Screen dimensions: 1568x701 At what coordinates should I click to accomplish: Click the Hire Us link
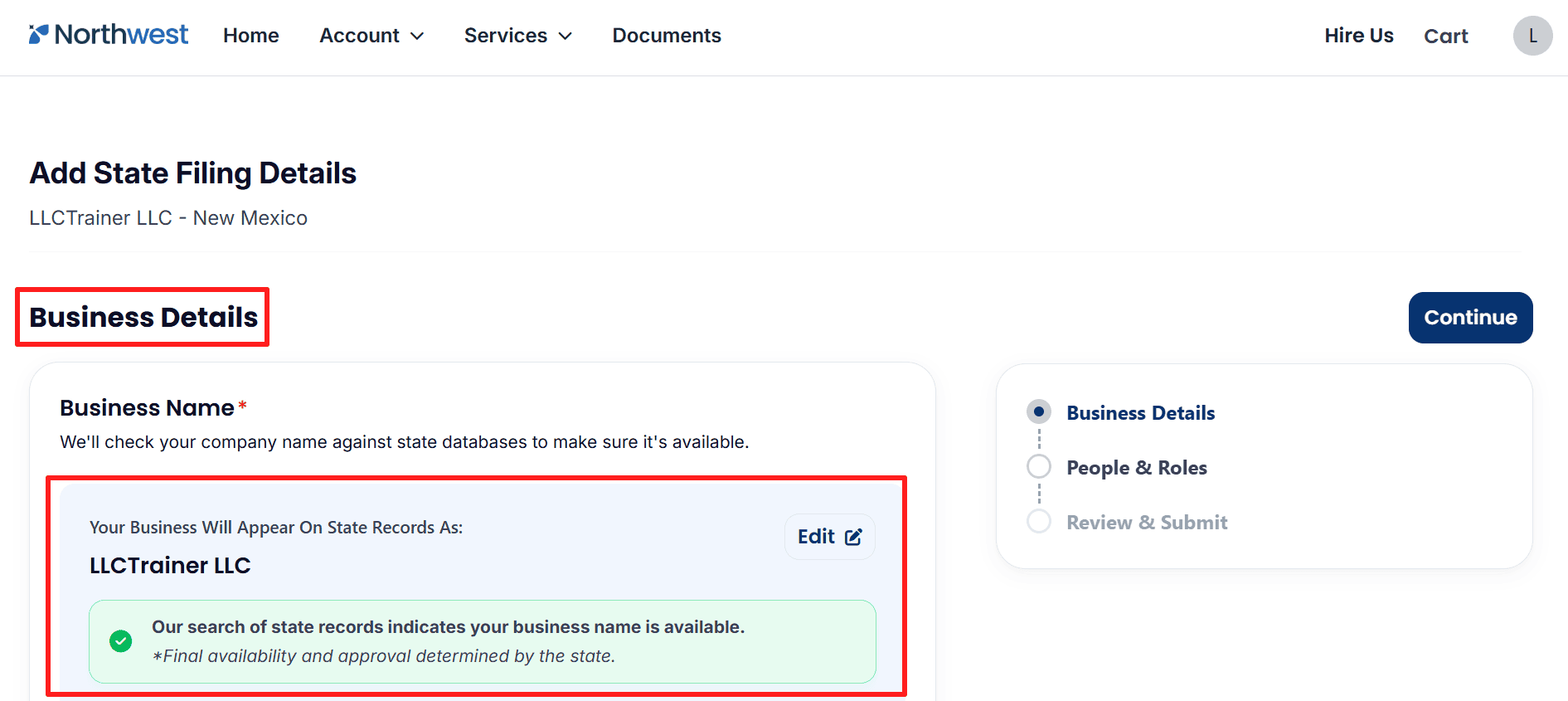coord(1358,36)
